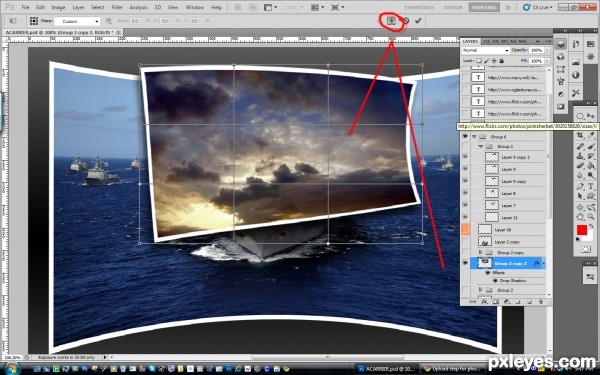Open the Analysis menu

(x=139, y=7)
